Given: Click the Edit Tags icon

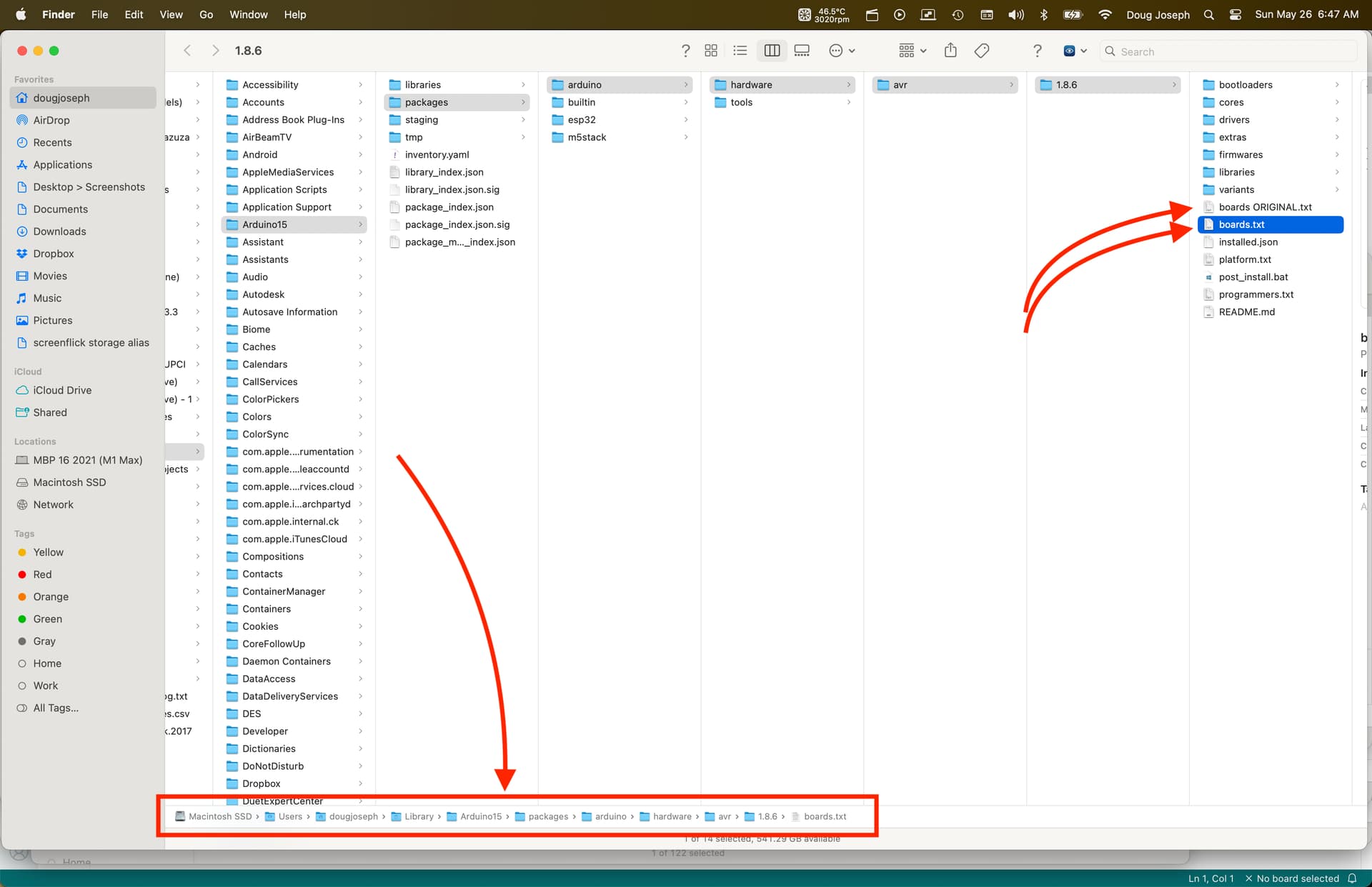Looking at the screenshot, I should [x=982, y=51].
